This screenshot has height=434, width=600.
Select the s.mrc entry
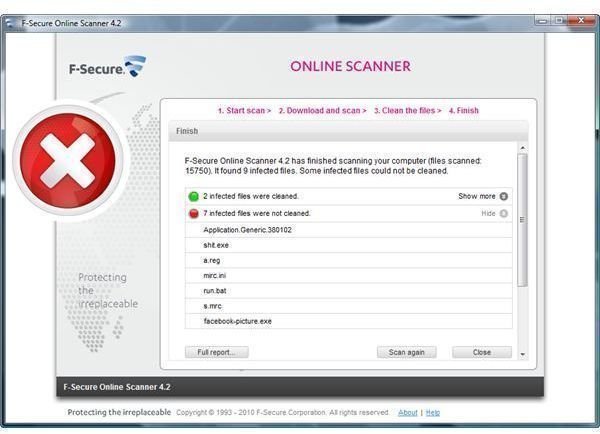pyautogui.click(x=349, y=306)
